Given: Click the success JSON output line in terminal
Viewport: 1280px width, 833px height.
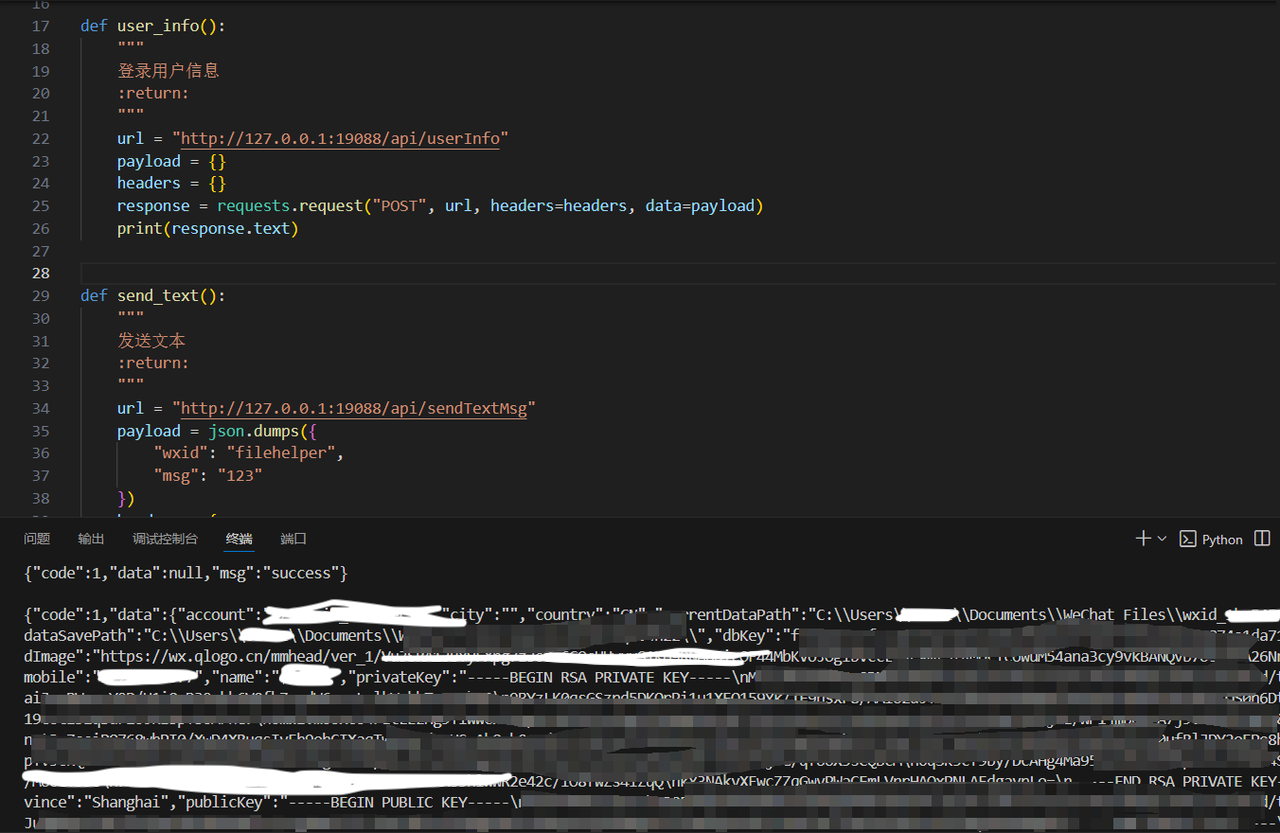Looking at the screenshot, I should coord(186,573).
